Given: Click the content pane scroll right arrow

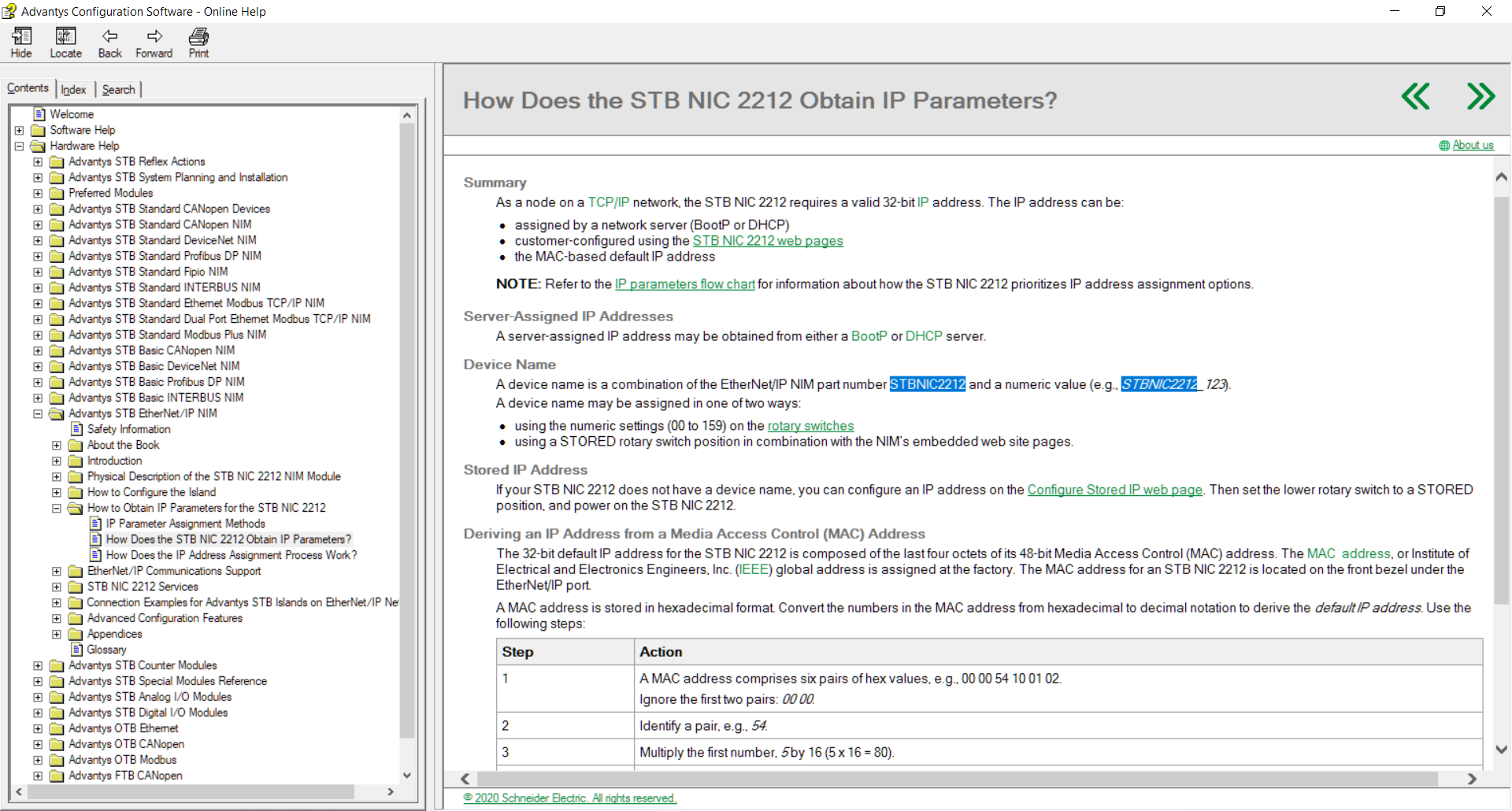Looking at the screenshot, I should tap(1472, 779).
